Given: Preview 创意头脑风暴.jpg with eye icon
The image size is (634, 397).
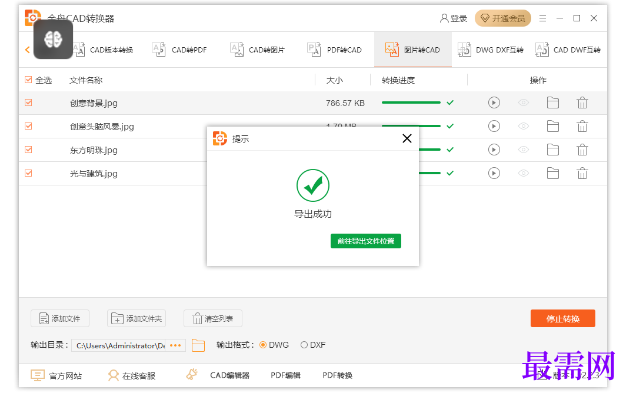Looking at the screenshot, I should coord(523,126).
